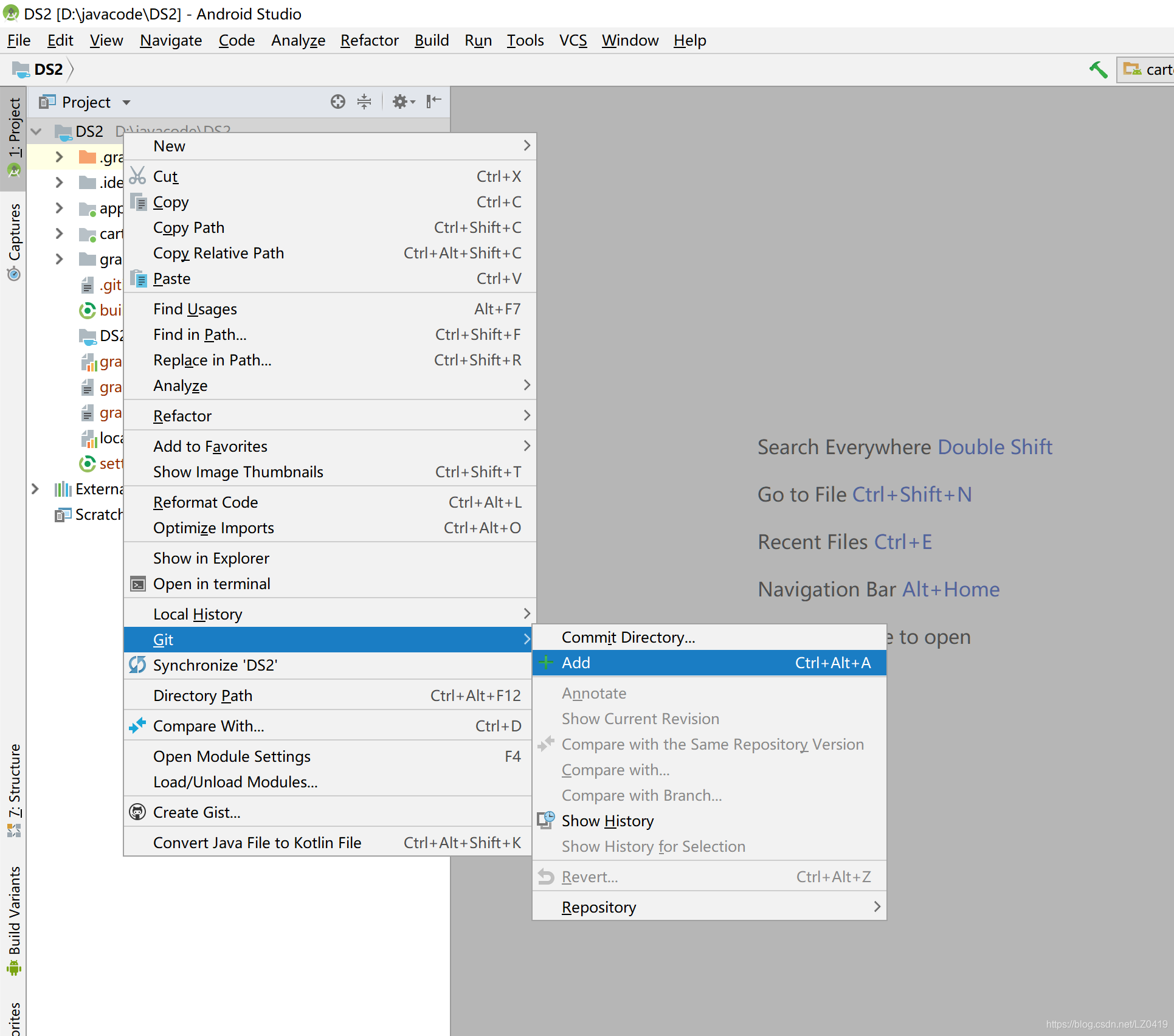
Task: Open the Build menu
Action: click(x=432, y=40)
